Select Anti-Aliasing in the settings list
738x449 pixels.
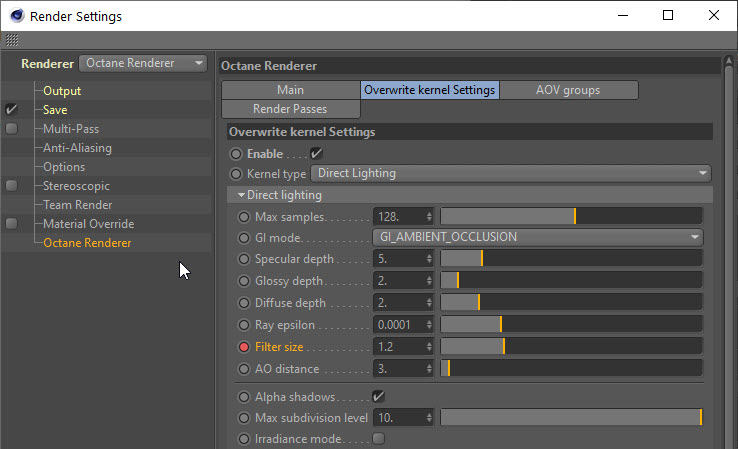pos(77,148)
